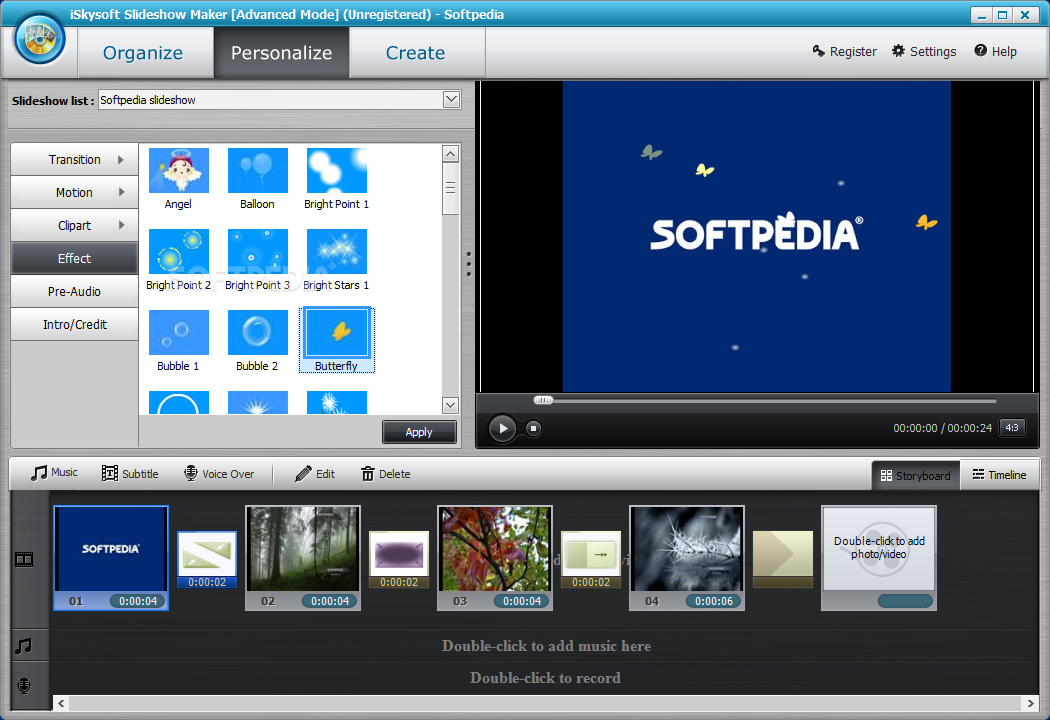Choose the Bright Point 1 effect

click(336, 171)
